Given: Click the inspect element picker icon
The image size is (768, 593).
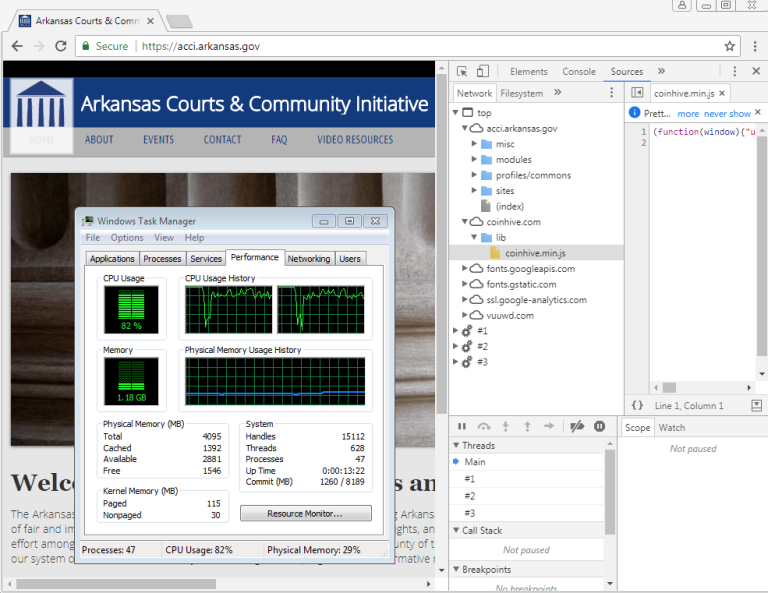Looking at the screenshot, I should coord(462,72).
